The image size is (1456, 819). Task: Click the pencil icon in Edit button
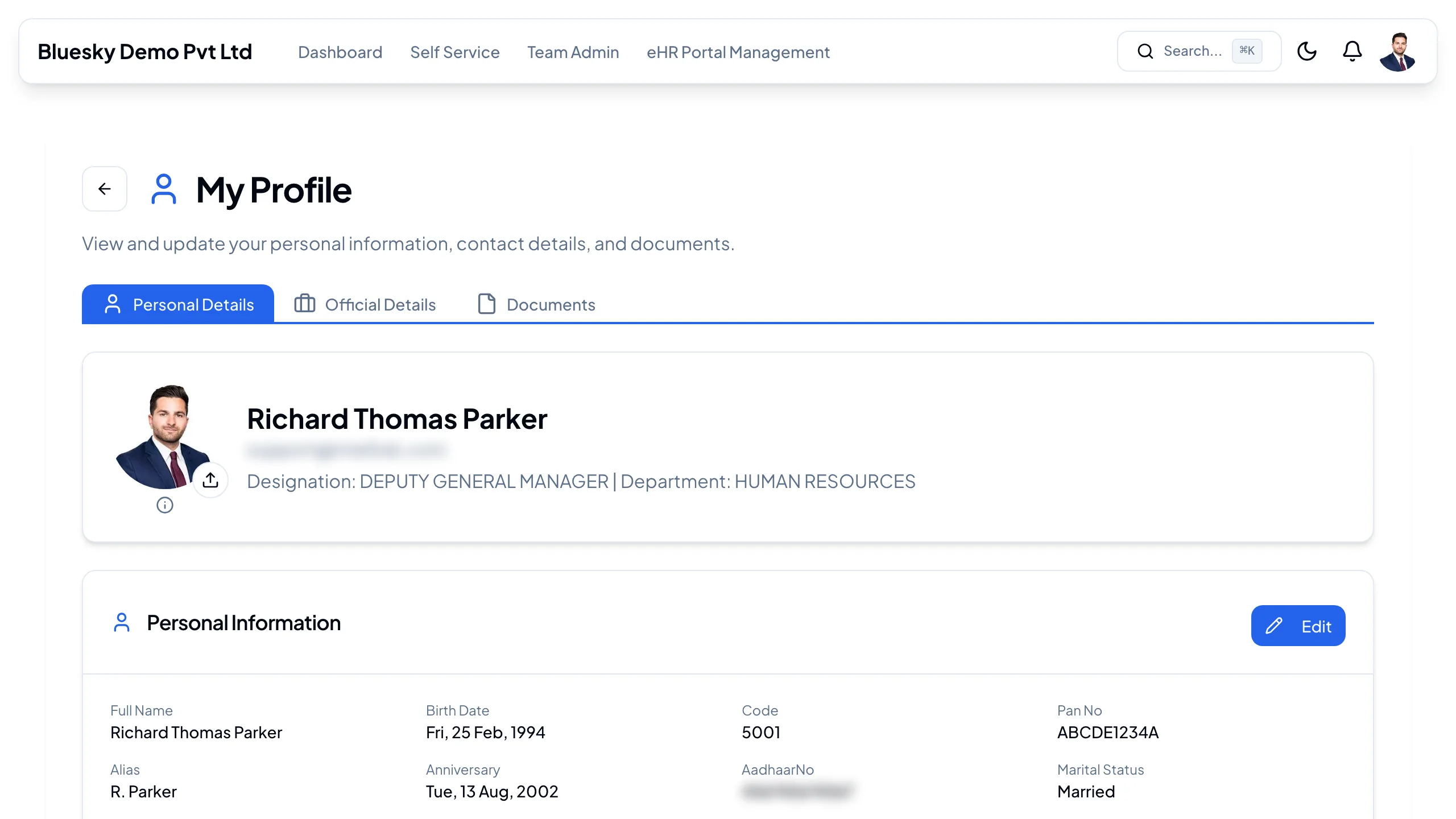tap(1274, 626)
